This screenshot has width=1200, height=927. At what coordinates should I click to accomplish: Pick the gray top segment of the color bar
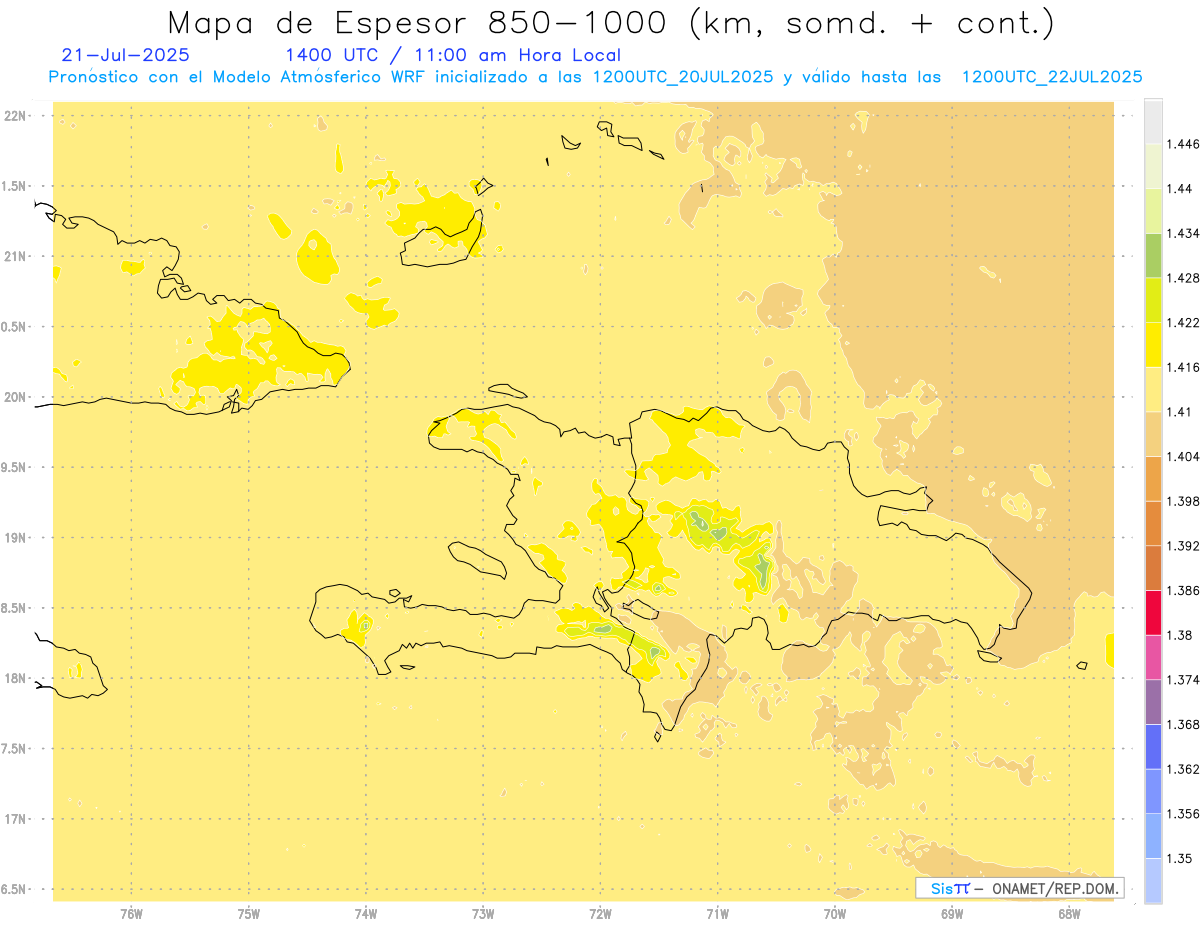pyautogui.click(x=1153, y=121)
